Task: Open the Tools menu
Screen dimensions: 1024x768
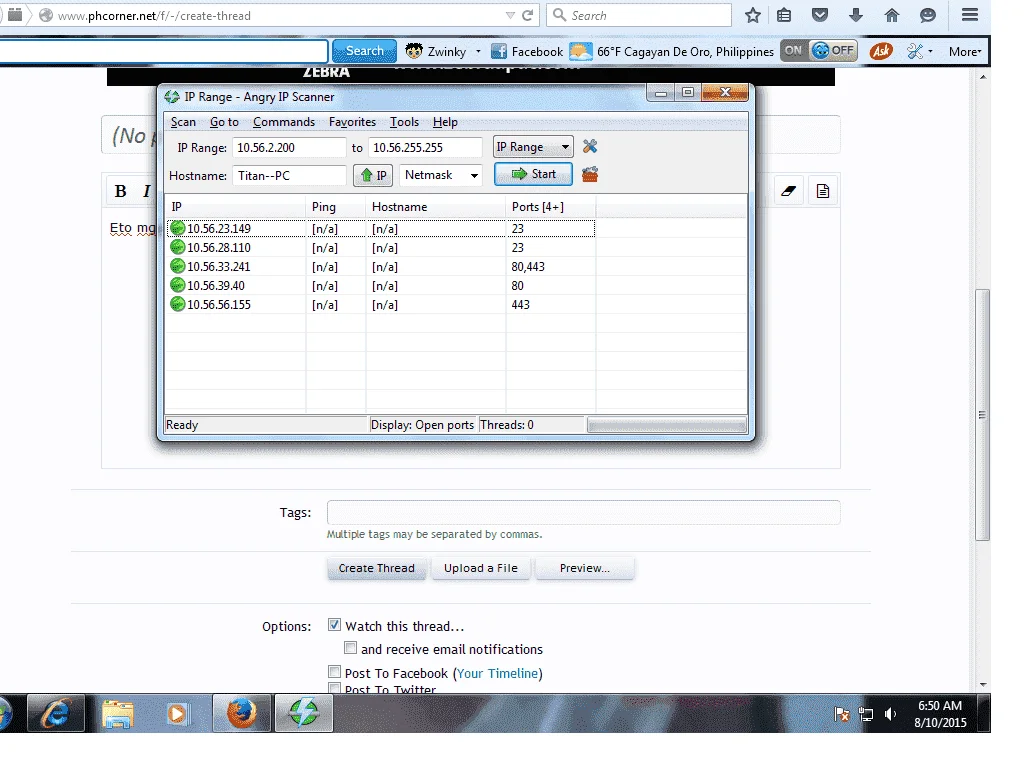Action: coord(404,122)
